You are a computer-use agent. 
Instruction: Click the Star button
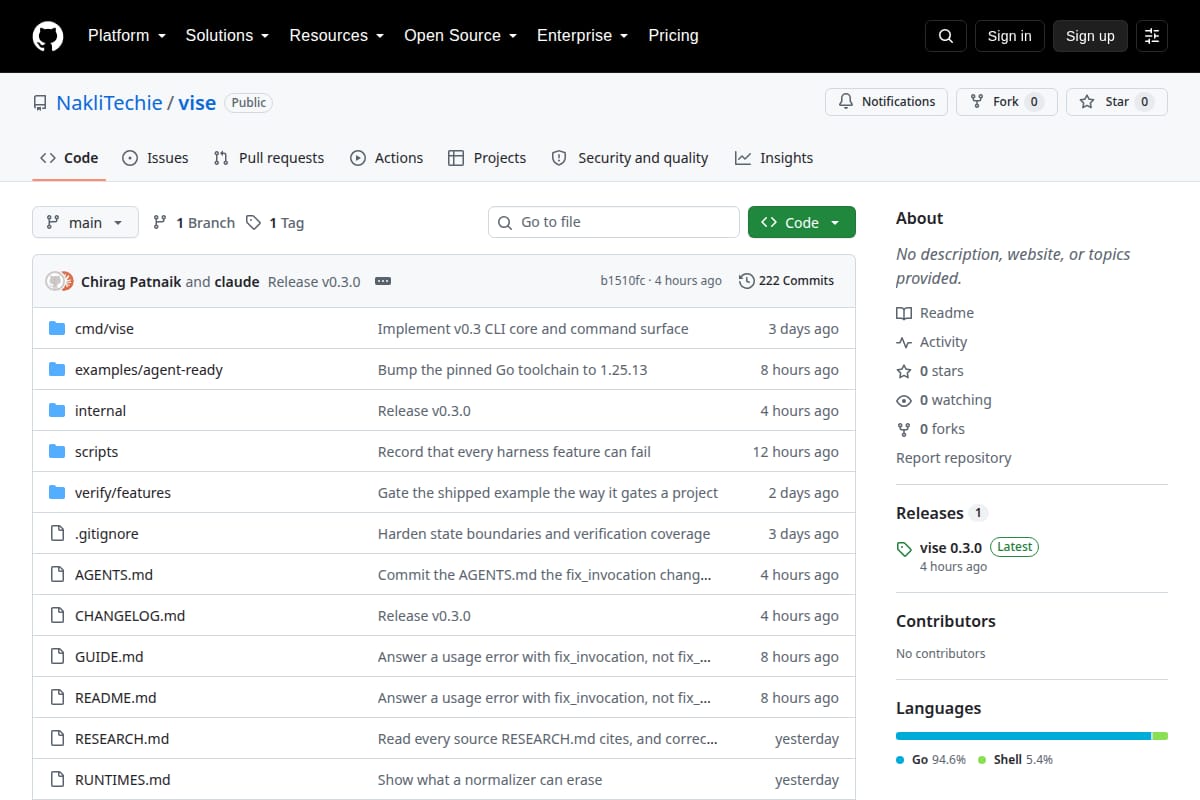1117,102
